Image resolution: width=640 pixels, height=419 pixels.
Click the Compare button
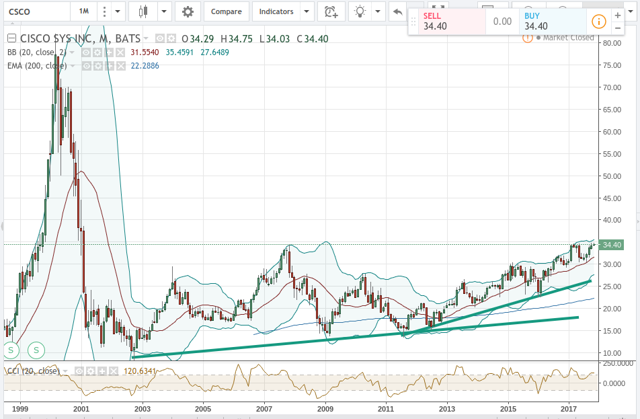point(224,13)
